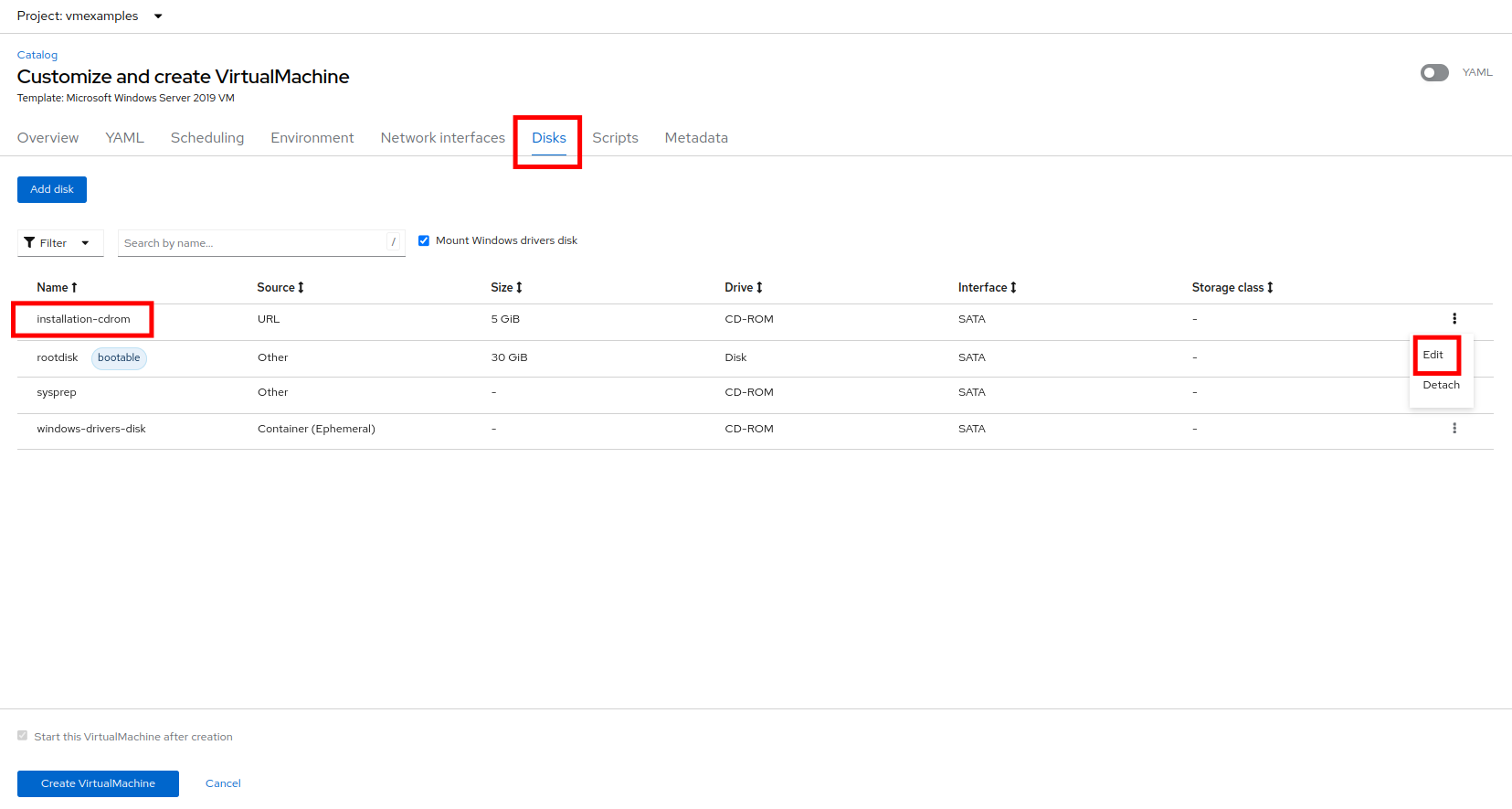Sort table by Storage class arrows

coord(1270,287)
